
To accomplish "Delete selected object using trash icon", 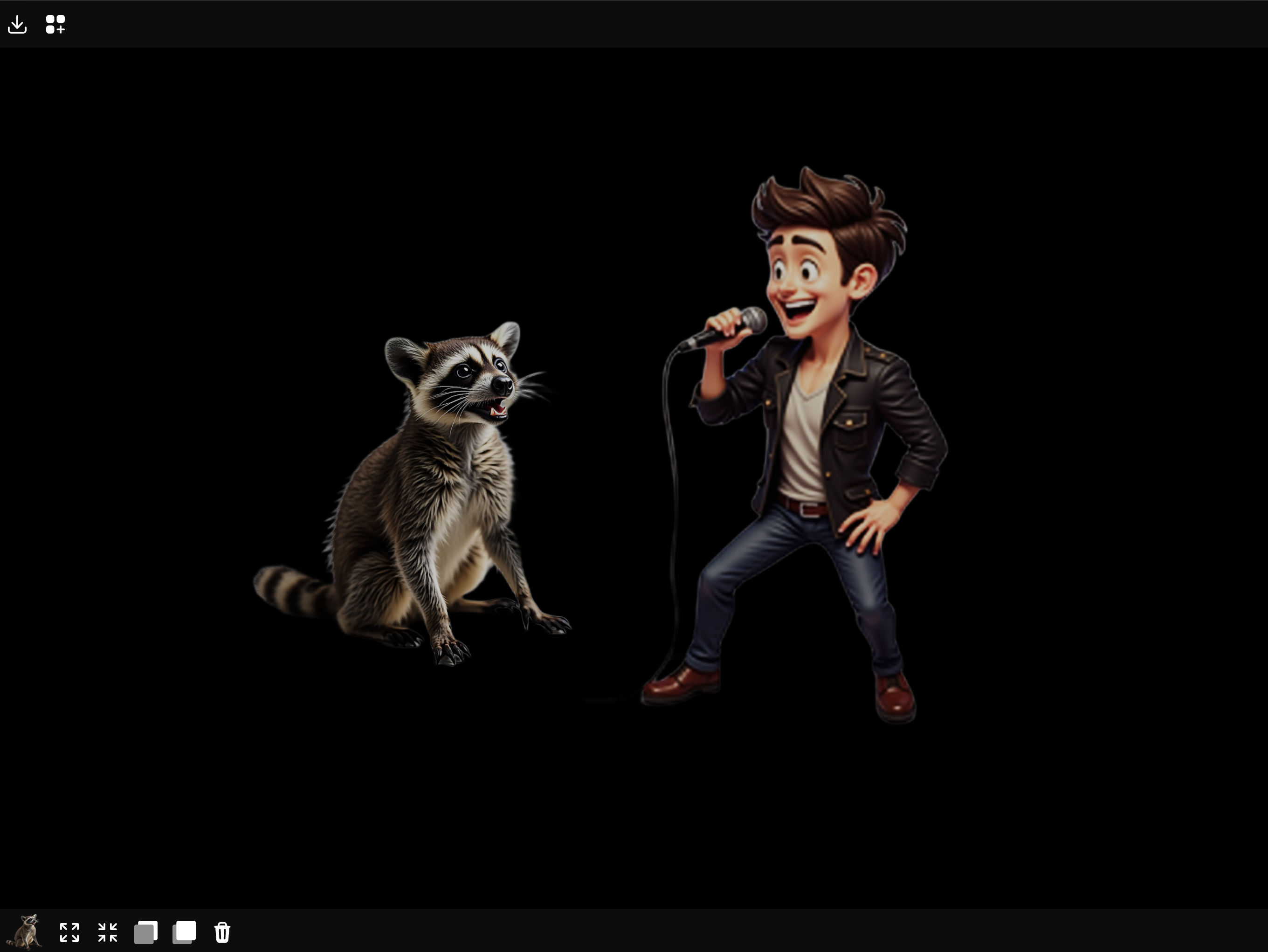I will [222, 932].
